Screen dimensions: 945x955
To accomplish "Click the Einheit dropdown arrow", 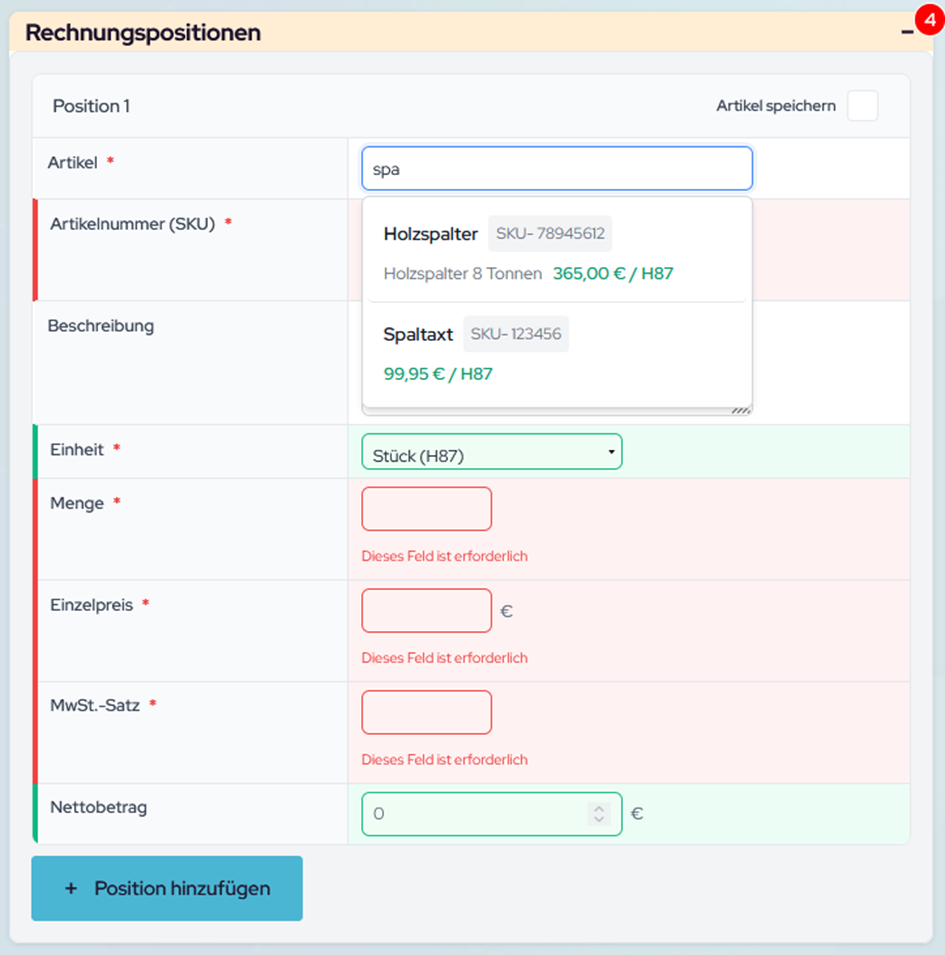I will point(611,453).
